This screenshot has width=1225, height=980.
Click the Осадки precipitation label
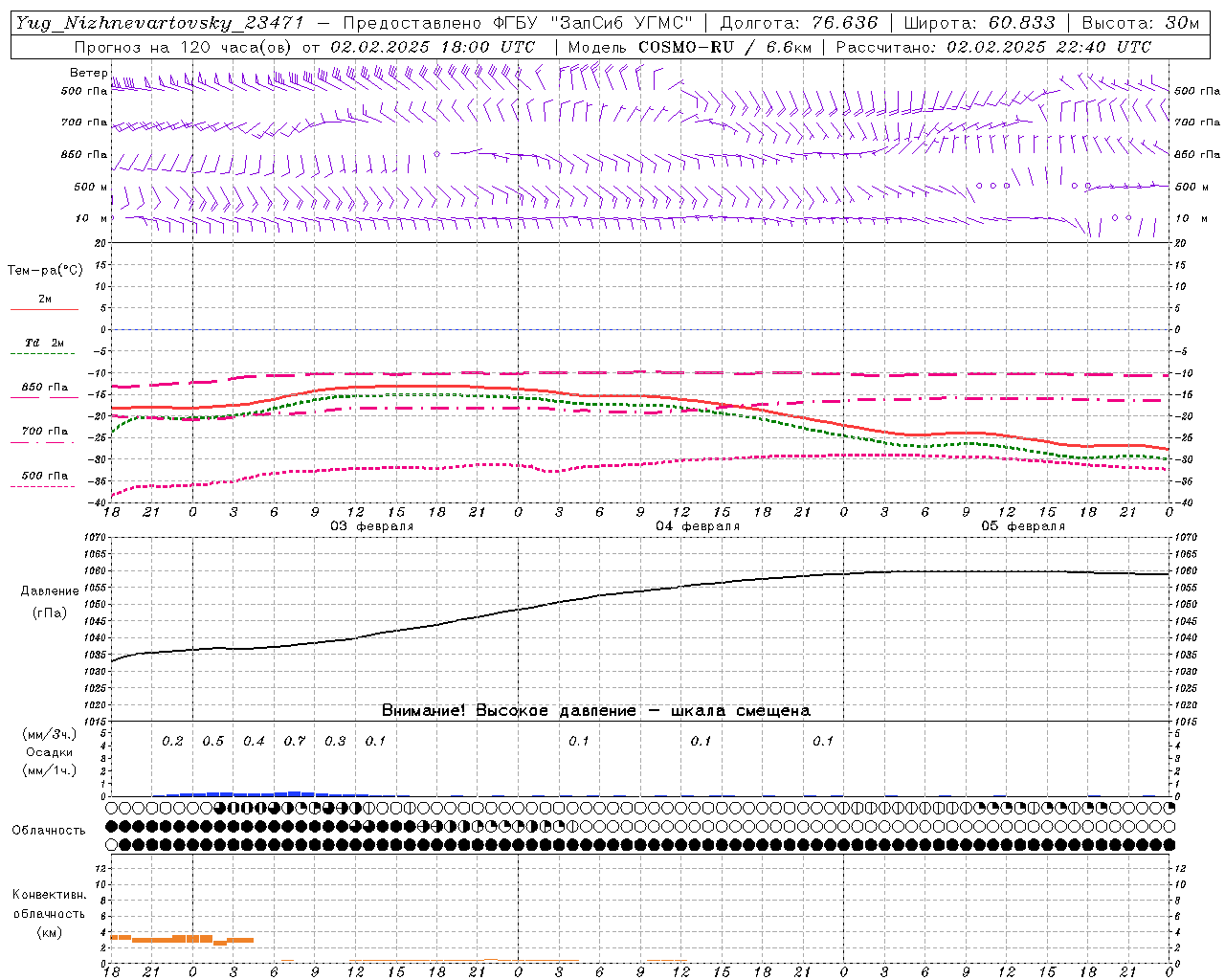(49, 752)
